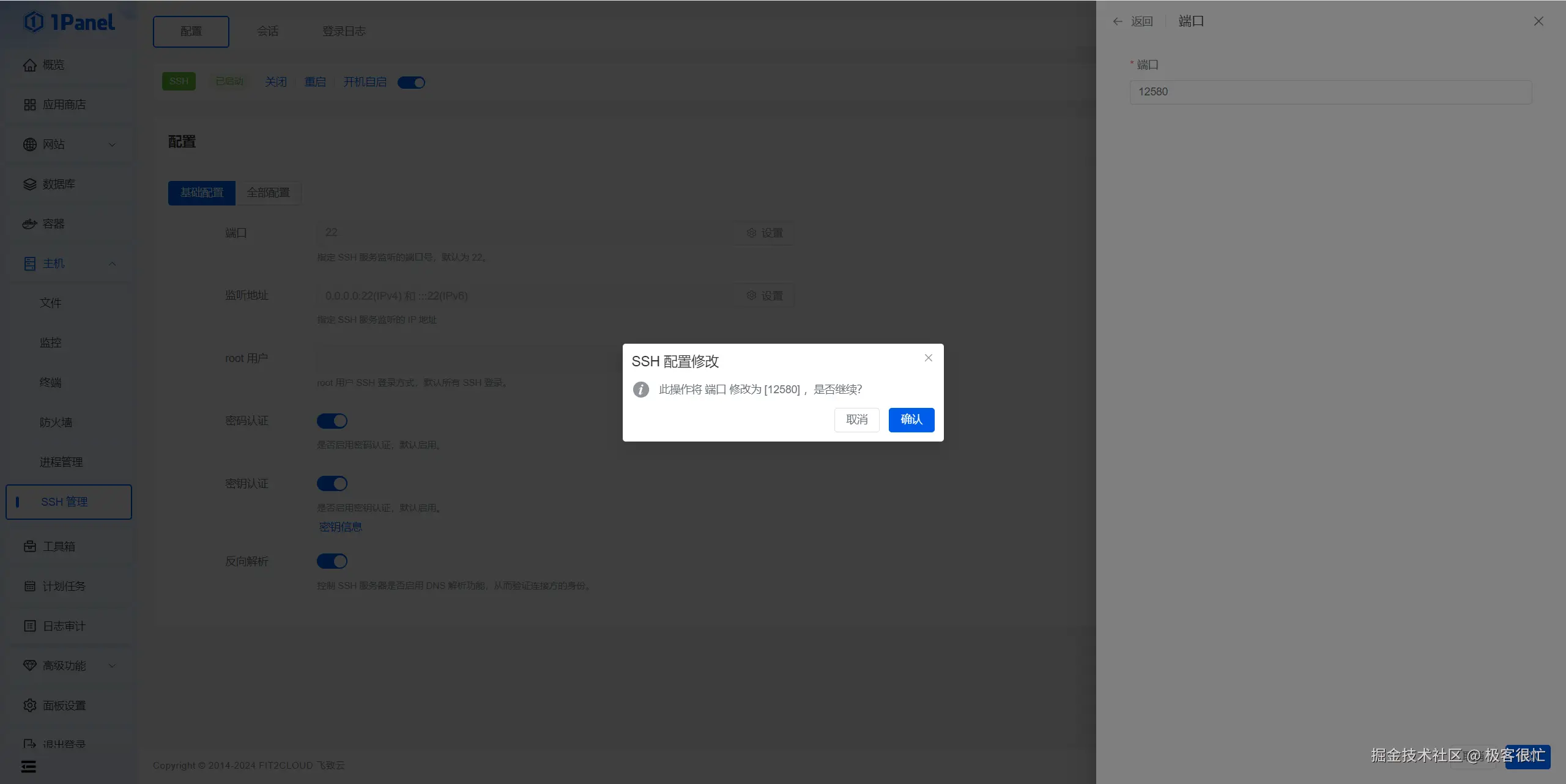Click the 返回 back arrow icon
Image resolution: width=1566 pixels, height=784 pixels.
[x=1118, y=21]
